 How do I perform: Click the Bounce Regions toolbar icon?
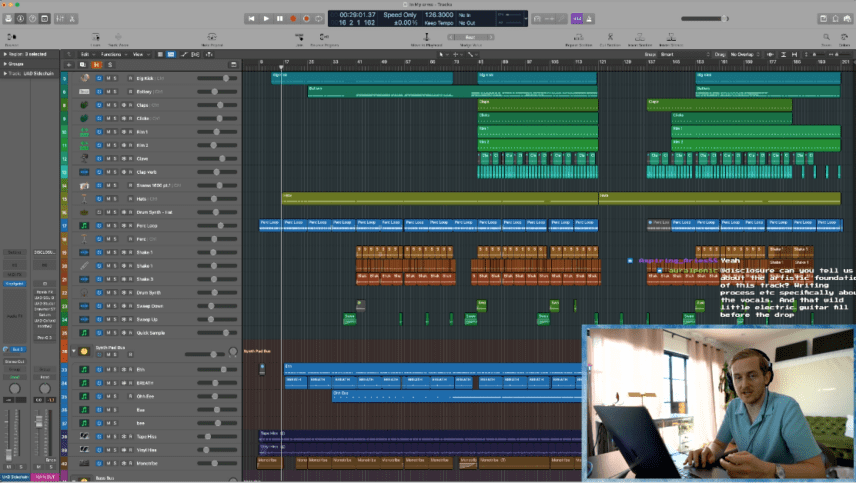coord(324,38)
